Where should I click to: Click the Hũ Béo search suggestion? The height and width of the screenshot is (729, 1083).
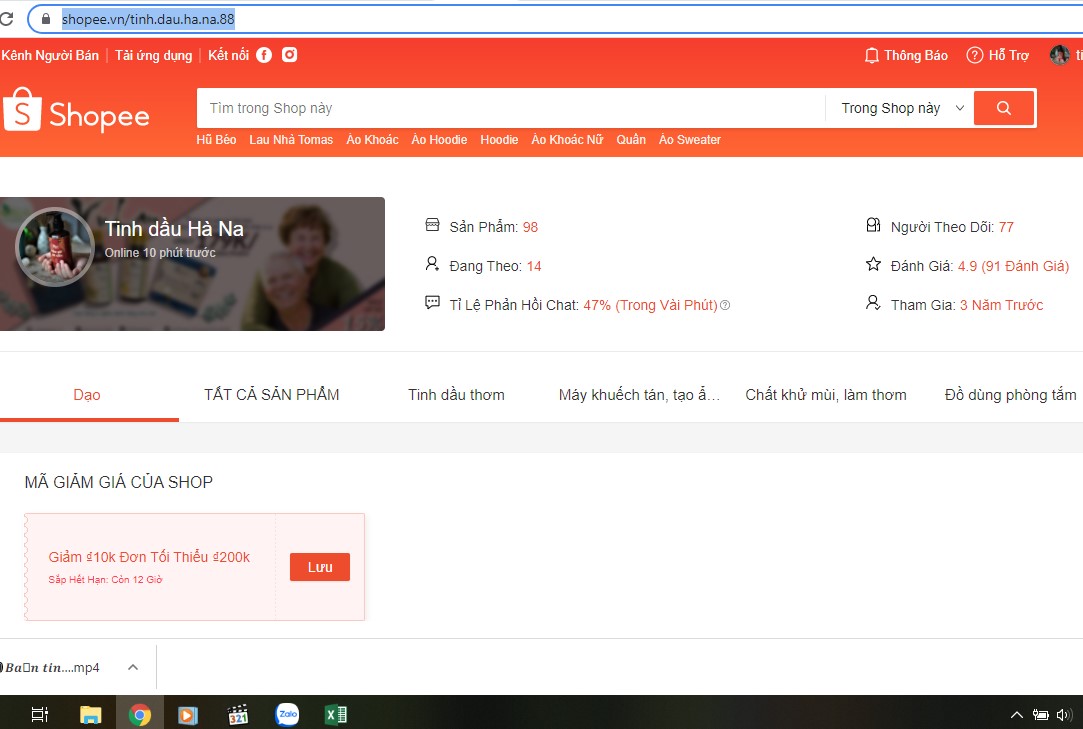point(216,140)
